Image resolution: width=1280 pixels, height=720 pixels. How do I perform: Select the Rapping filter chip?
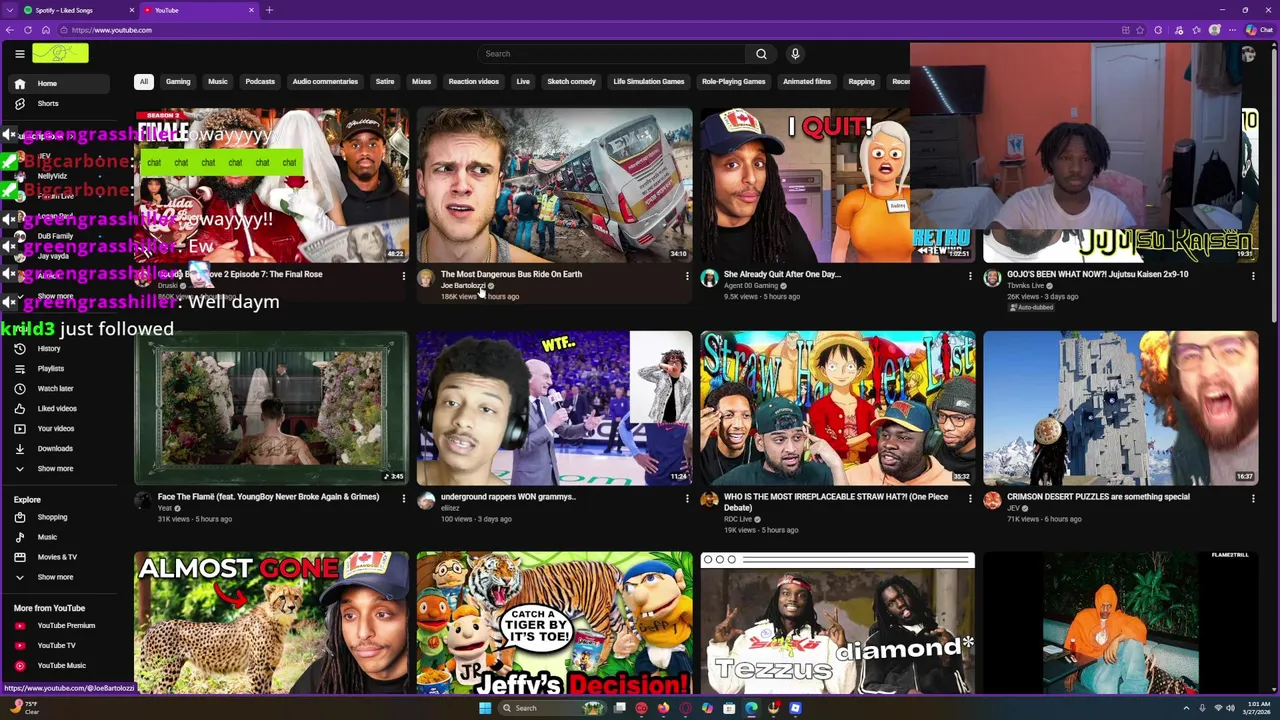(861, 82)
